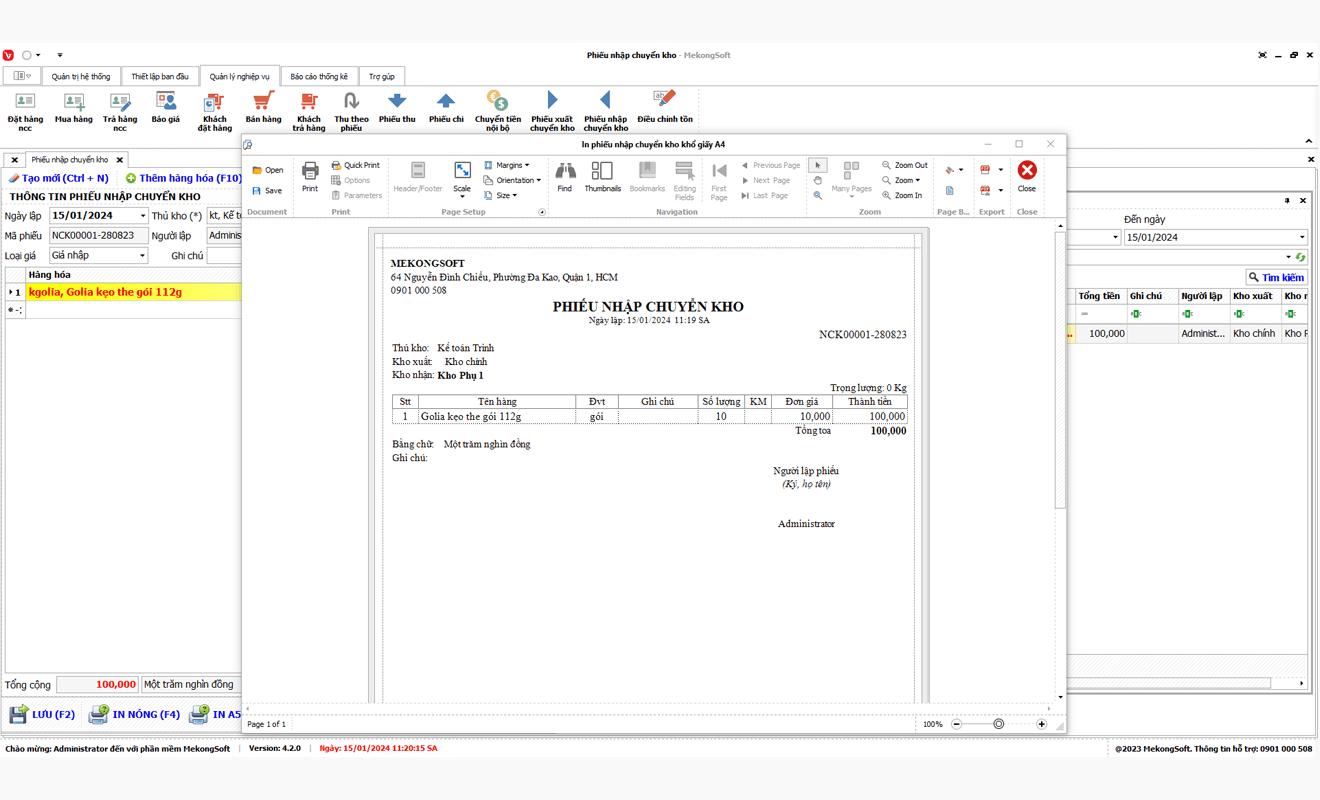
Task: Expand the Margins dropdown
Action: [x=508, y=165]
